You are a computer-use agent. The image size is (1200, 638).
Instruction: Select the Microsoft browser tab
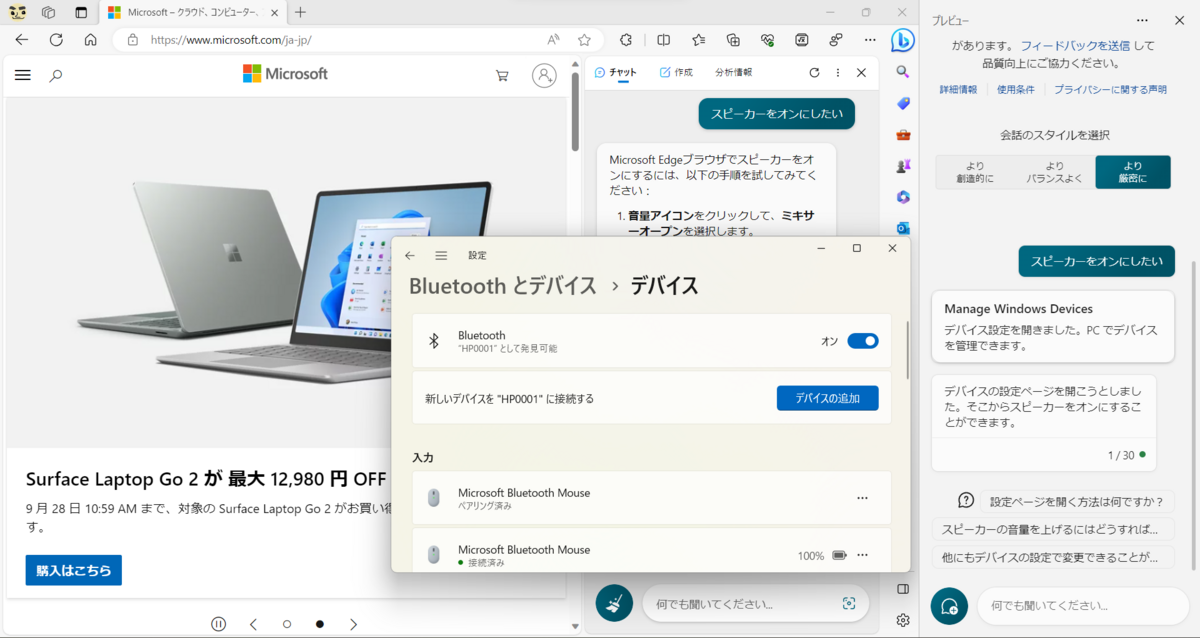click(x=191, y=12)
